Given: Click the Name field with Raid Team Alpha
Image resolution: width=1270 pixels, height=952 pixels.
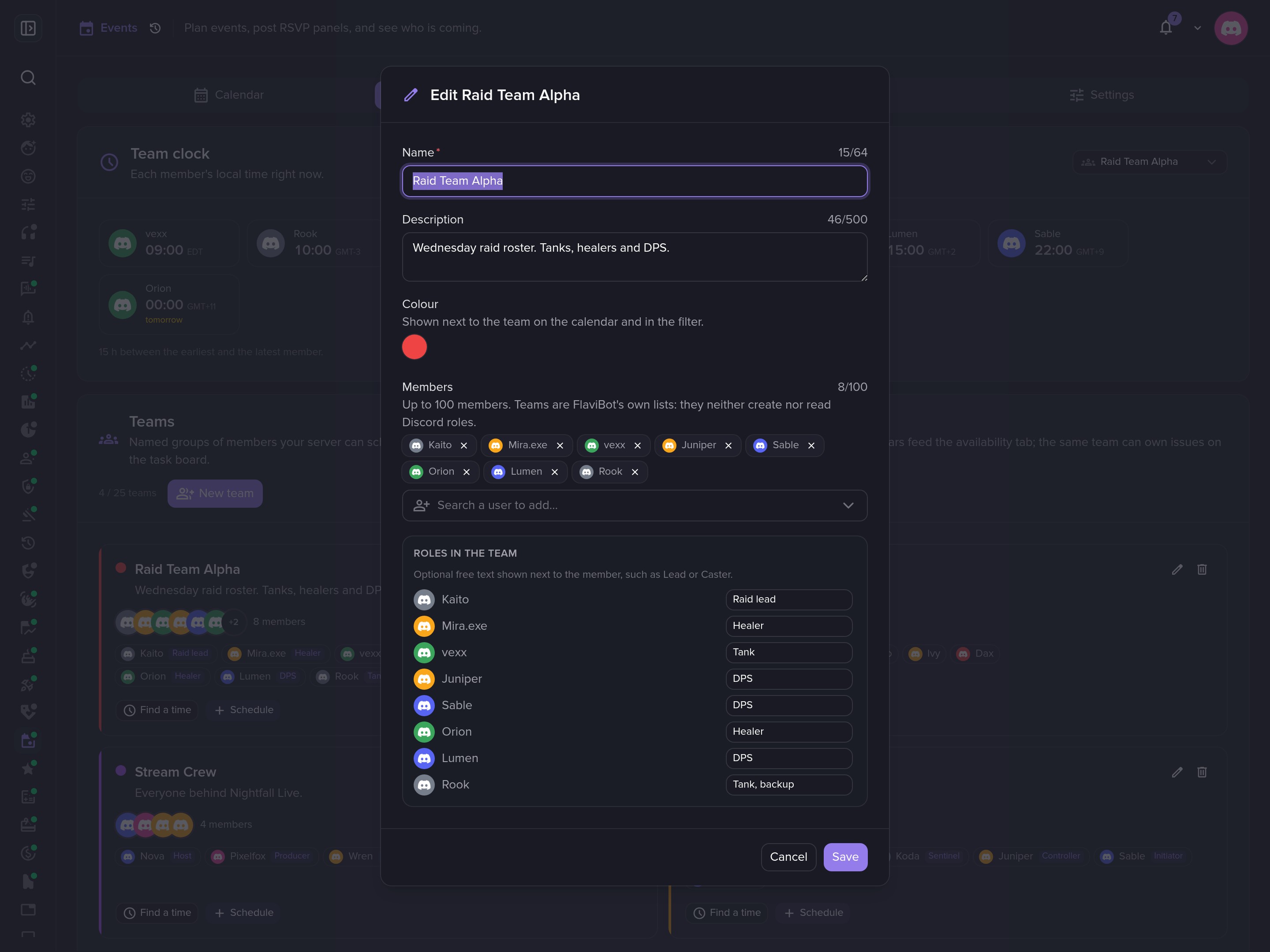Looking at the screenshot, I should [x=635, y=181].
